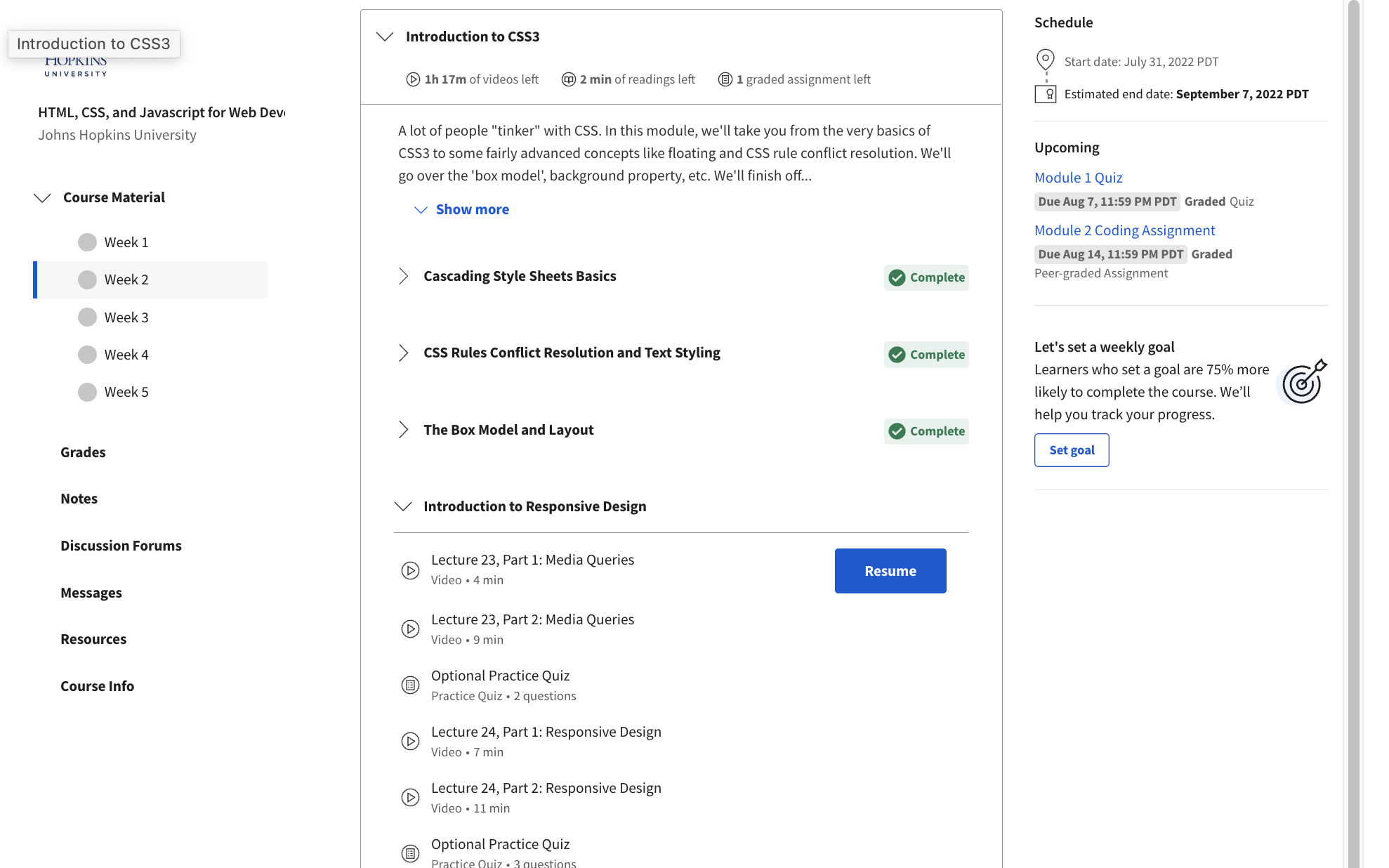Click the video play icon for Lecture 24 Part 1
Screen dimensions: 1389x868
pyautogui.click(x=409, y=742)
